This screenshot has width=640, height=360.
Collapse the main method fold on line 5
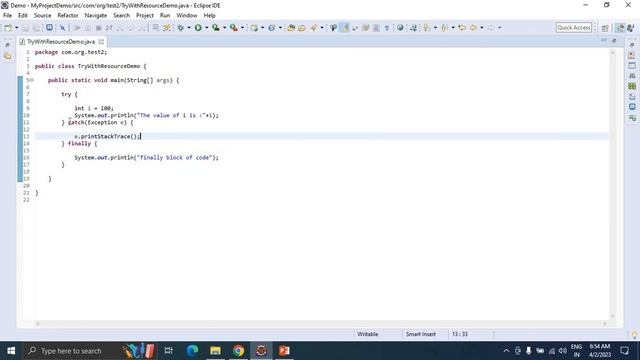point(32,80)
